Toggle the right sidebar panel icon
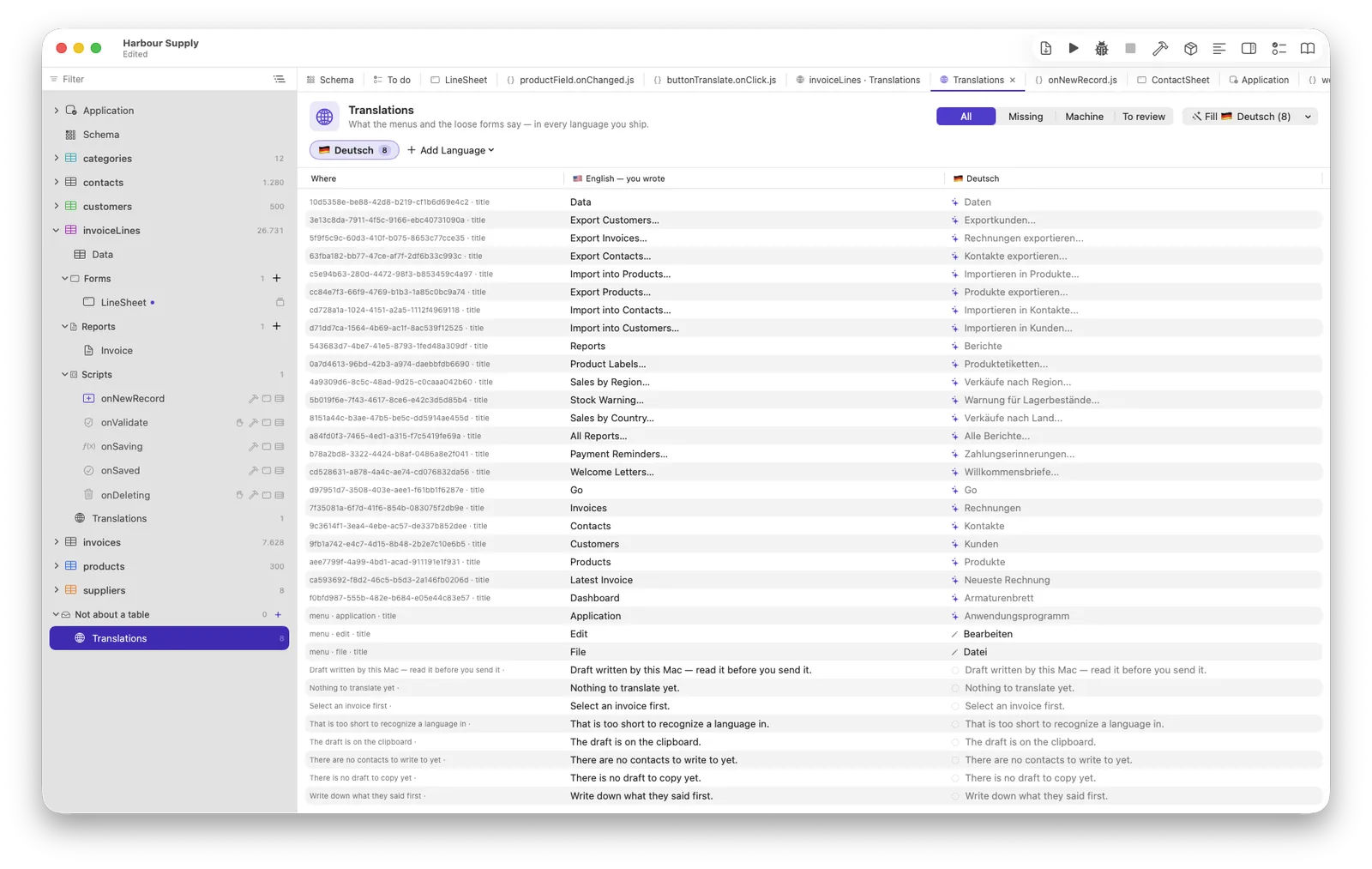The width and height of the screenshot is (1372, 869). pyautogui.click(x=1249, y=49)
